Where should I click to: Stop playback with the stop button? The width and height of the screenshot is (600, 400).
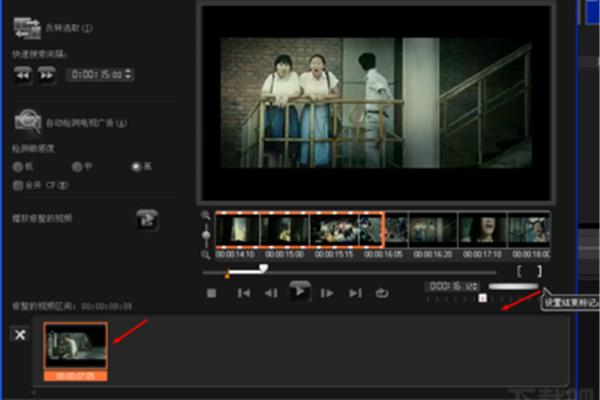click(211, 294)
